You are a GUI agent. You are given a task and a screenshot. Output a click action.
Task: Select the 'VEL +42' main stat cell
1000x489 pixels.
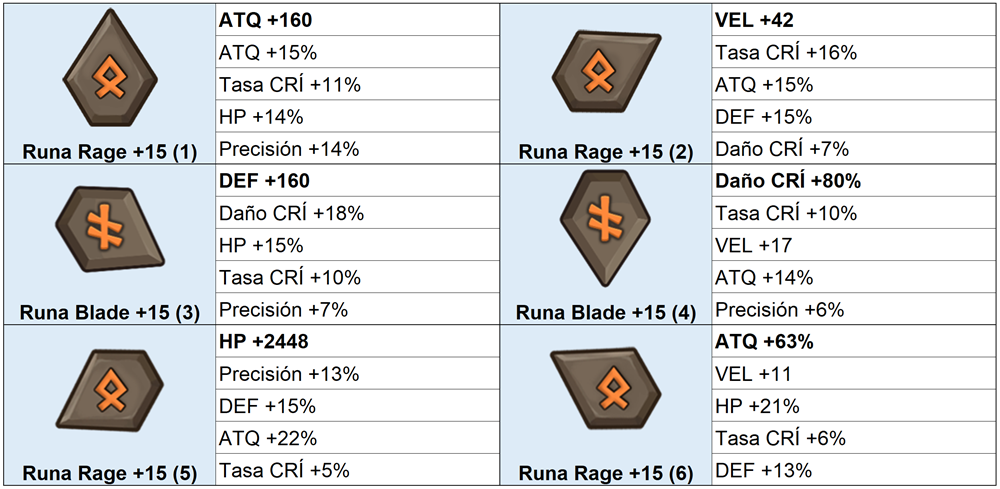tap(853, 20)
